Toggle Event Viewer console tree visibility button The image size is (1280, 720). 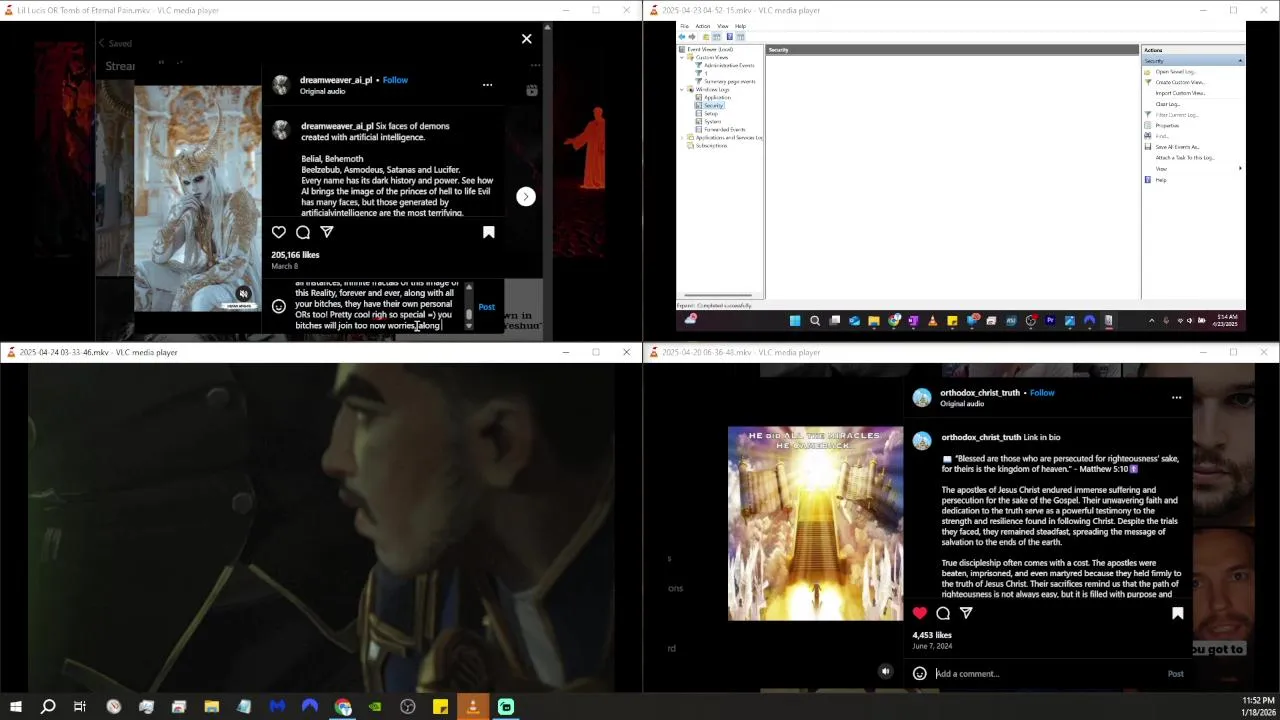pyautogui.click(x=716, y=37)
